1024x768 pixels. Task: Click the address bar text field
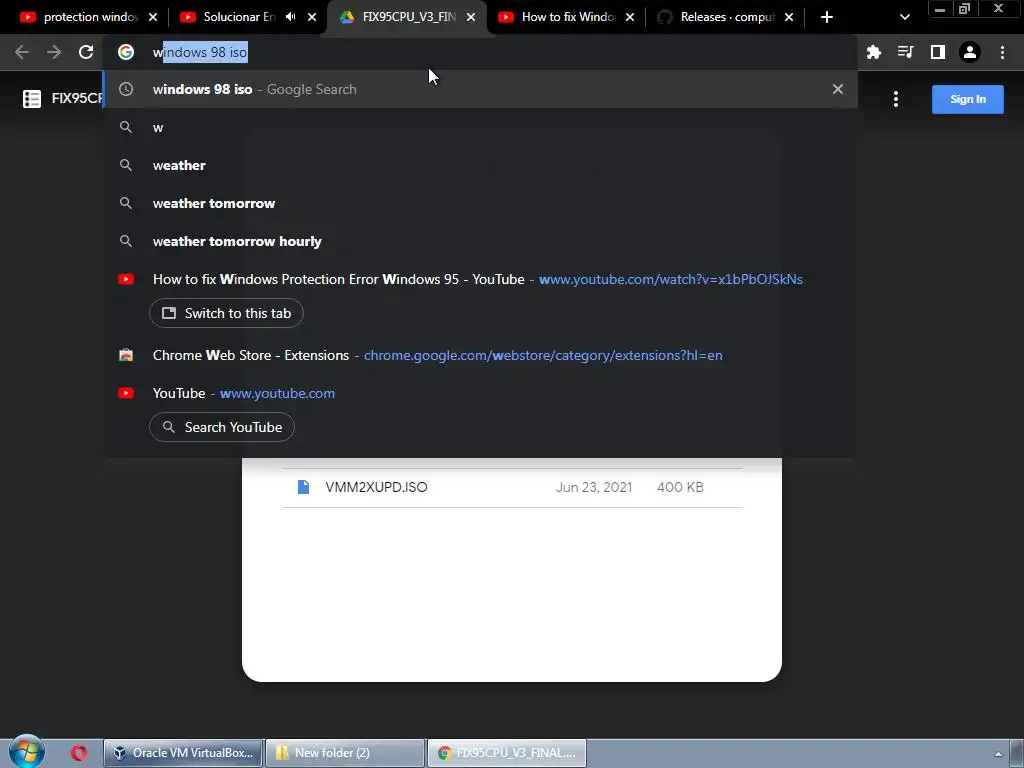pyautogui.click(x=480, y=52)
